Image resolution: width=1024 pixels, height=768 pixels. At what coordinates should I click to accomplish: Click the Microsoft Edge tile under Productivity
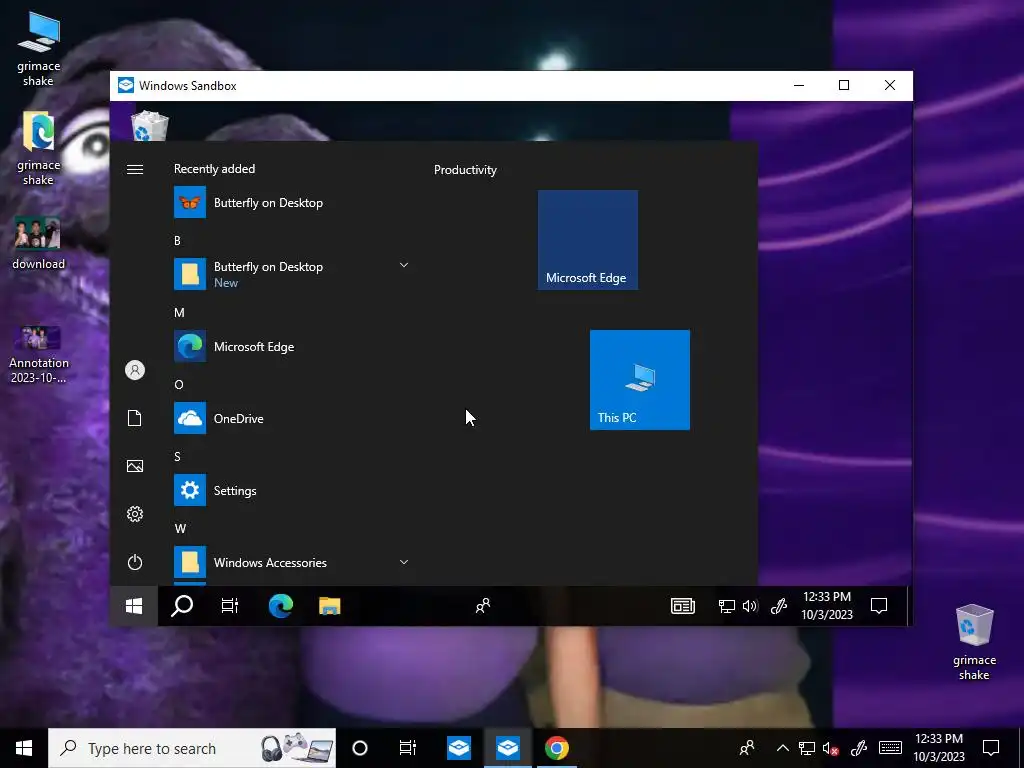click(588, 240)
